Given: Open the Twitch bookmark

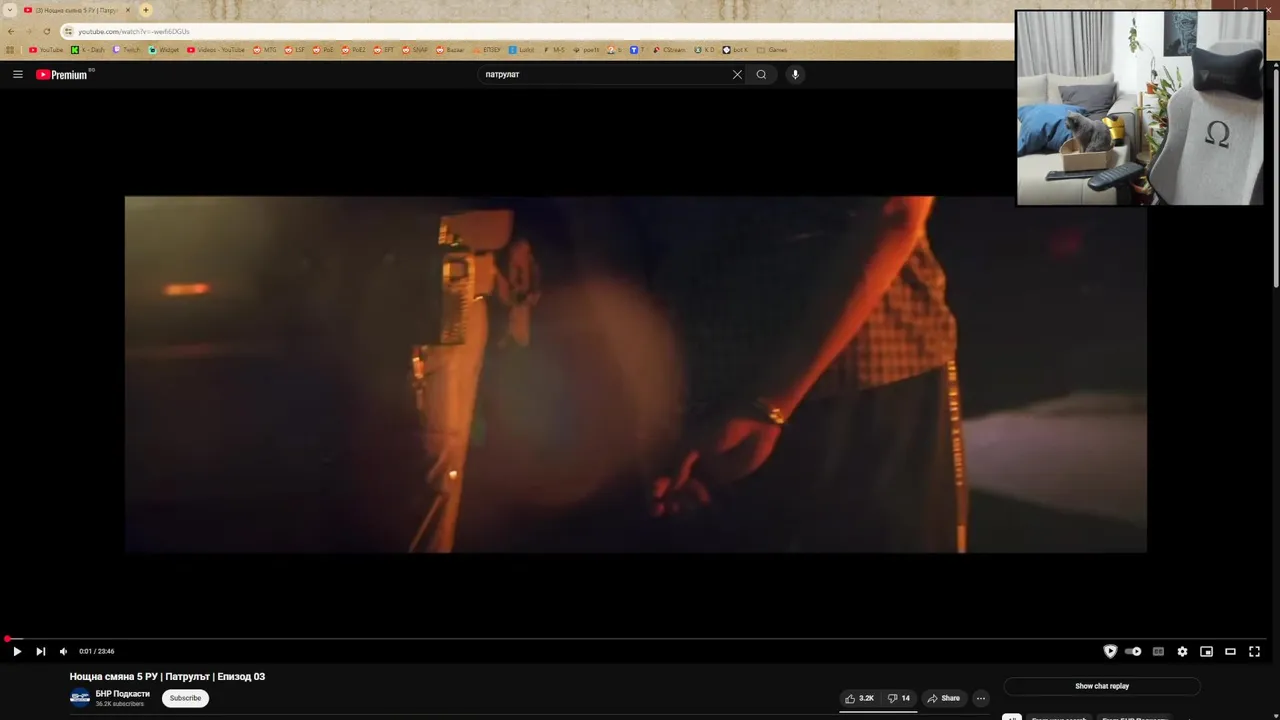Looking at the screenshot, I should point(127,50).
